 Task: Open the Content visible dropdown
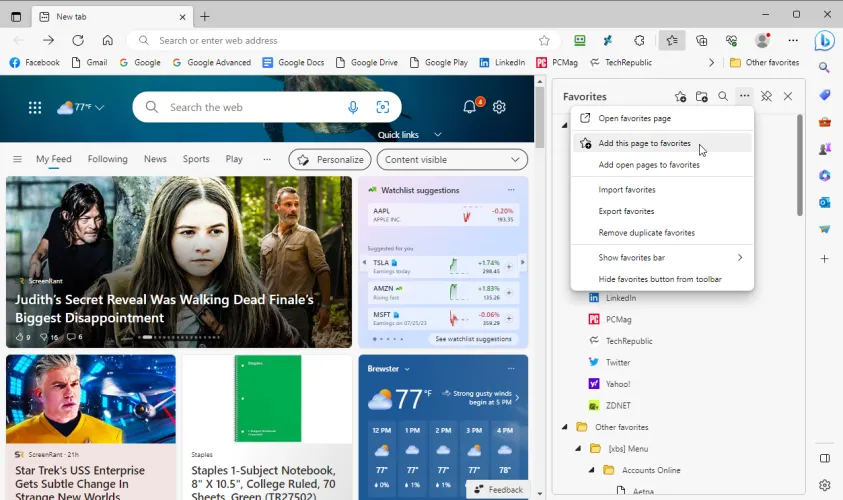coord(454,159)
